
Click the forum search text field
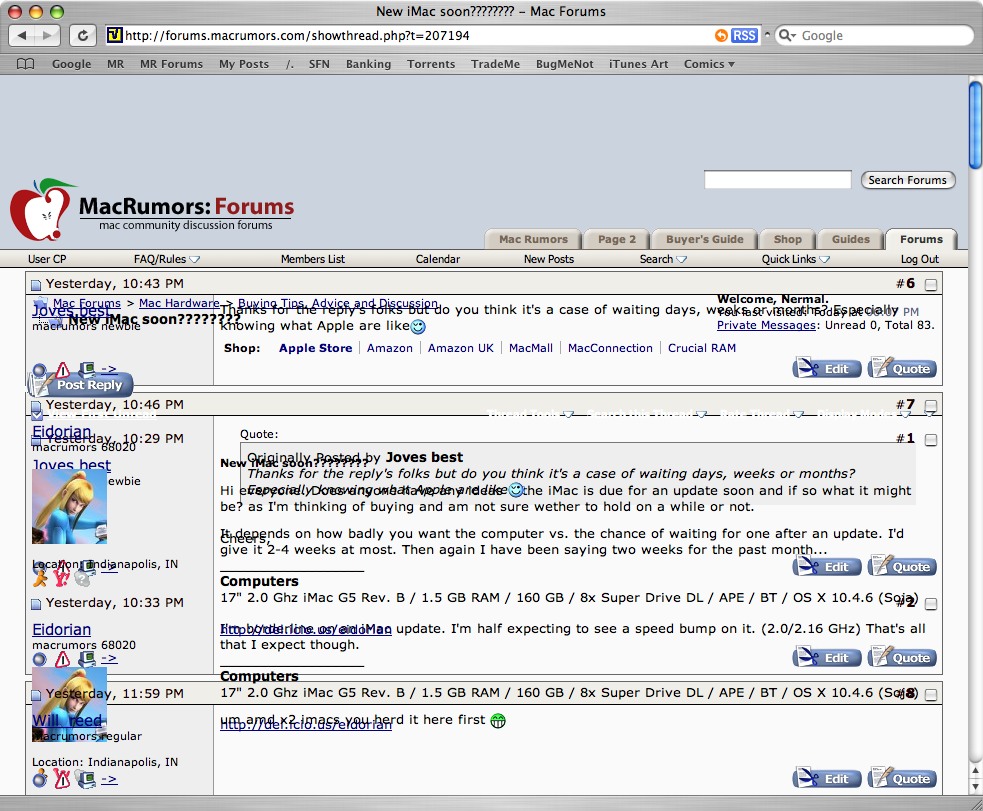(x=777, y=180)
